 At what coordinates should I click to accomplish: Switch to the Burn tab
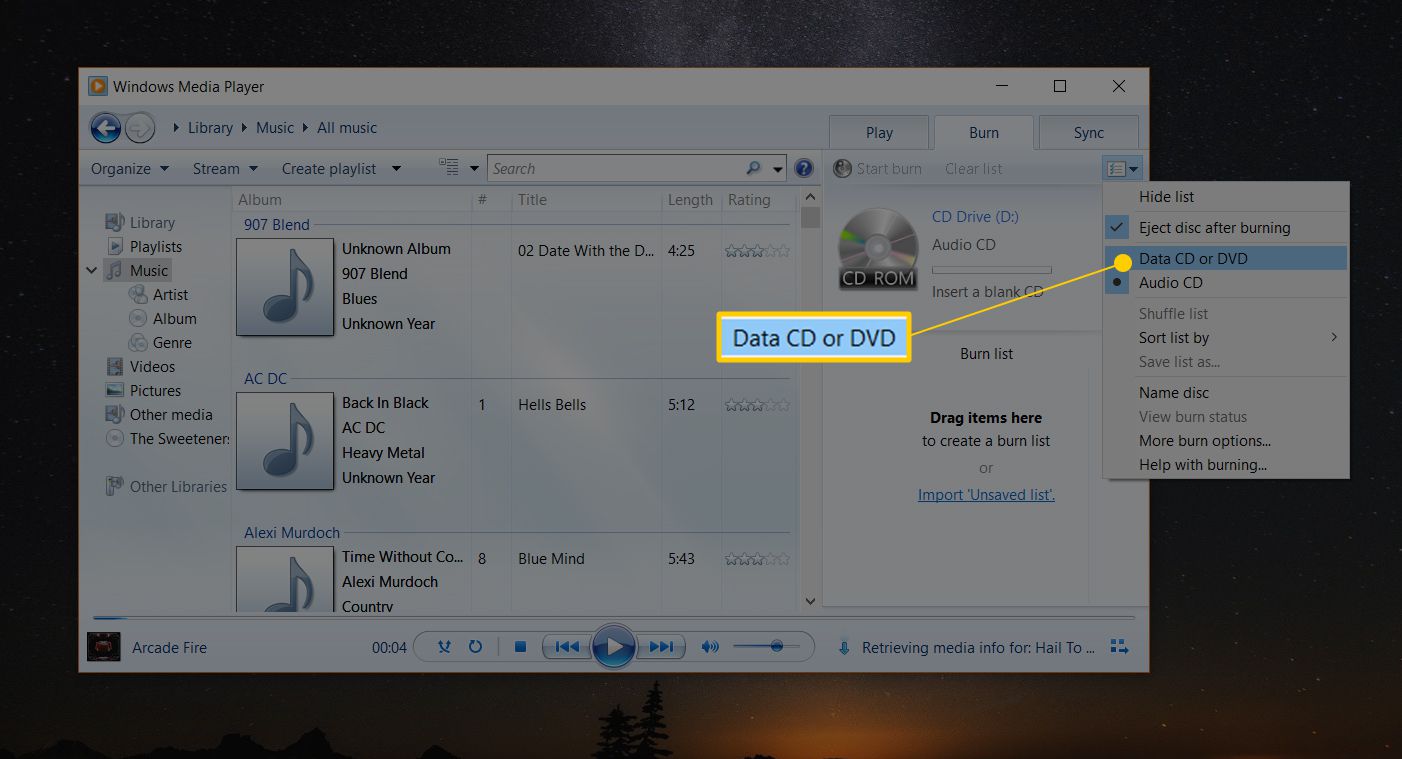point(984,132)
